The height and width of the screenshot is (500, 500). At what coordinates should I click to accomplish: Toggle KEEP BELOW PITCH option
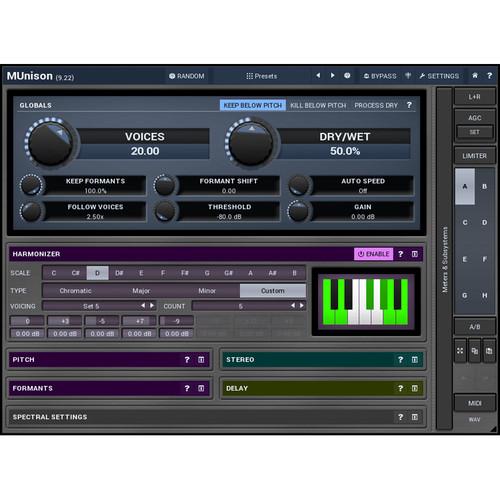coord(253,105)
